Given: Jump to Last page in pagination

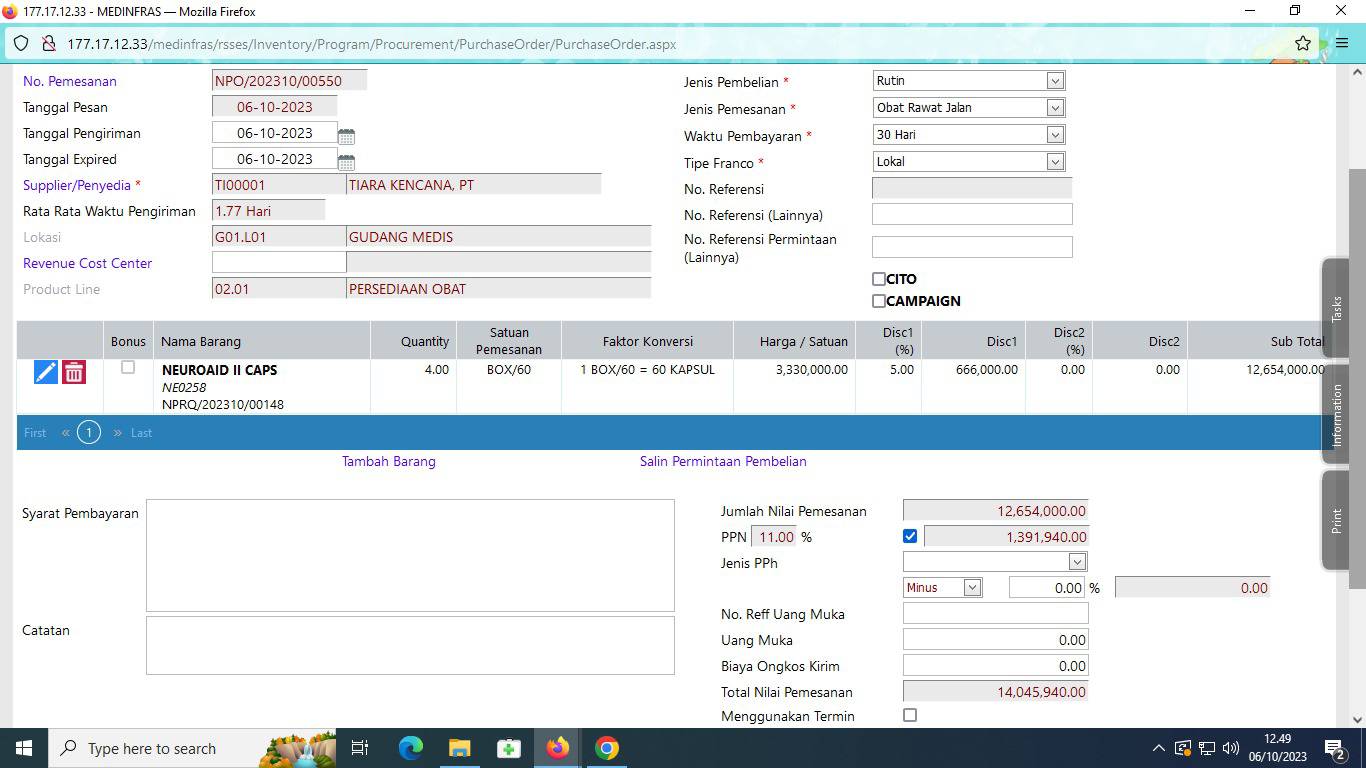Looking at the screenshot, I should tap(141, 433).
